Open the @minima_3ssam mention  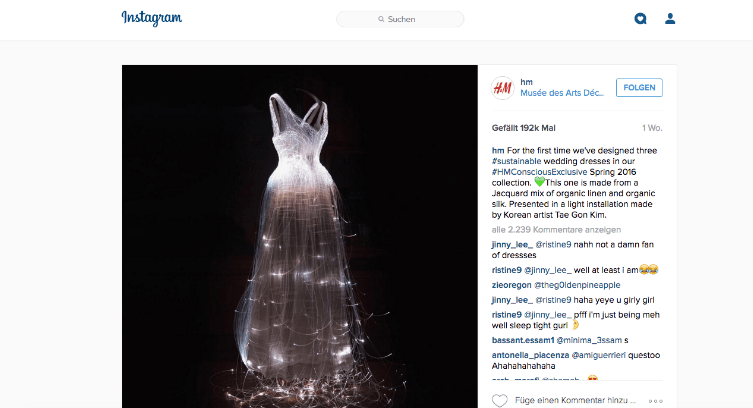click(589, 340)
